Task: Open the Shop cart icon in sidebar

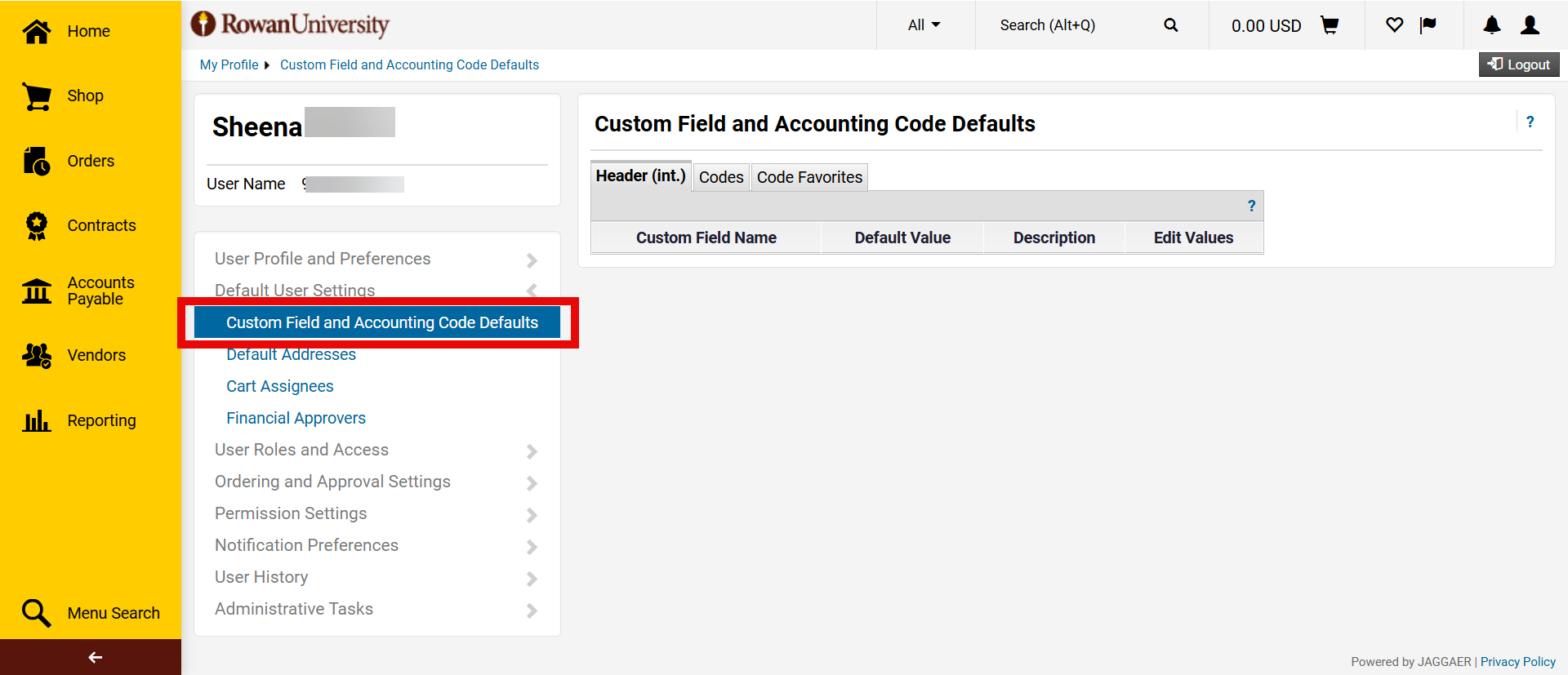Action: 37,96
